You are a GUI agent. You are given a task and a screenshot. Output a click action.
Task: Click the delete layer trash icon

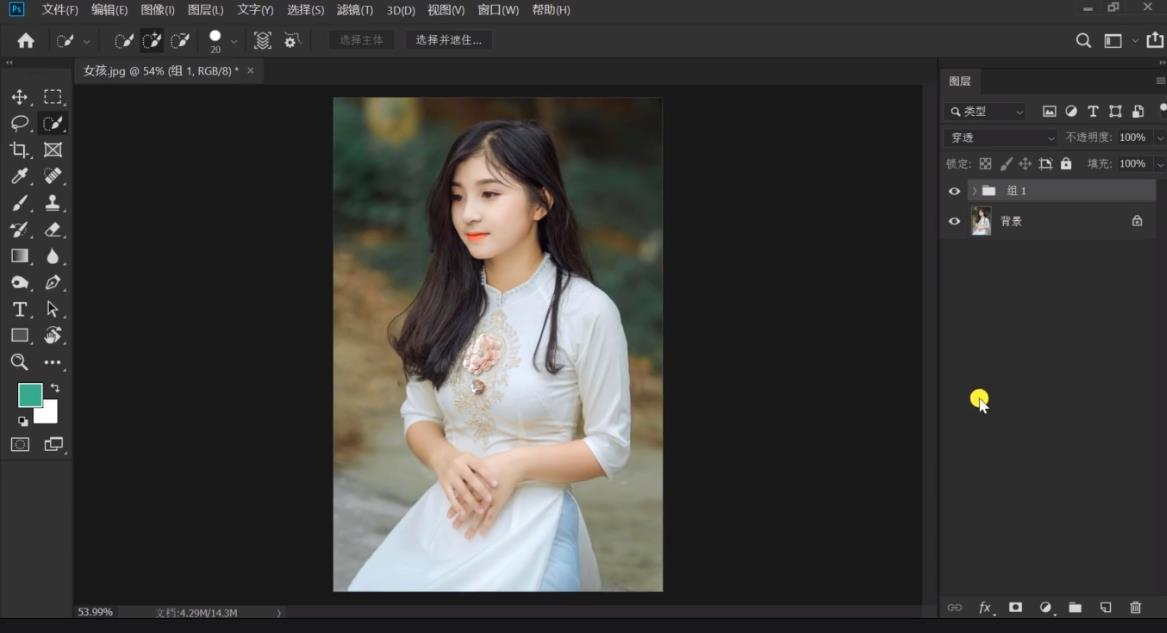(1136, 607)
